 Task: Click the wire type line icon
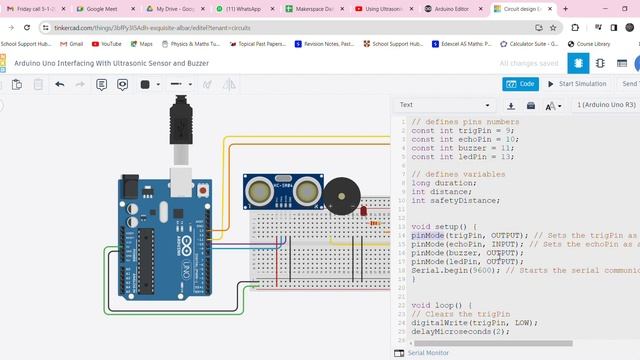point(176,84)
